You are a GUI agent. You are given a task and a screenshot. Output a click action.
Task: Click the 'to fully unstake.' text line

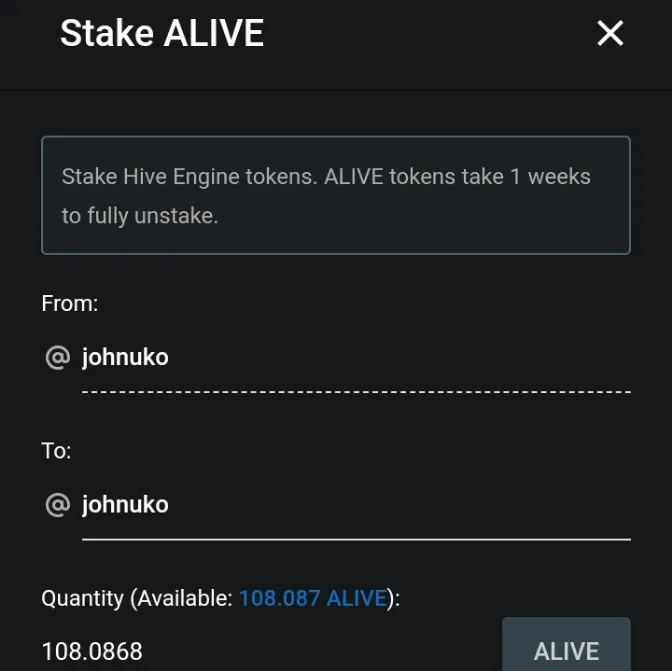[139, 215]
